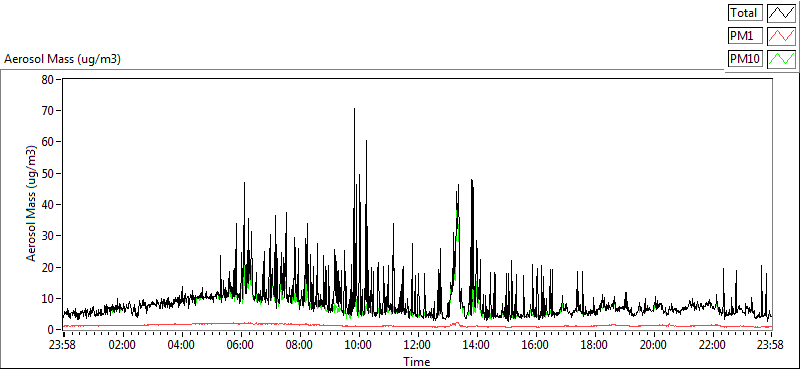Click the 22:00 time axis label
This screenshot has width=800, height=369.
pos(711,345)
